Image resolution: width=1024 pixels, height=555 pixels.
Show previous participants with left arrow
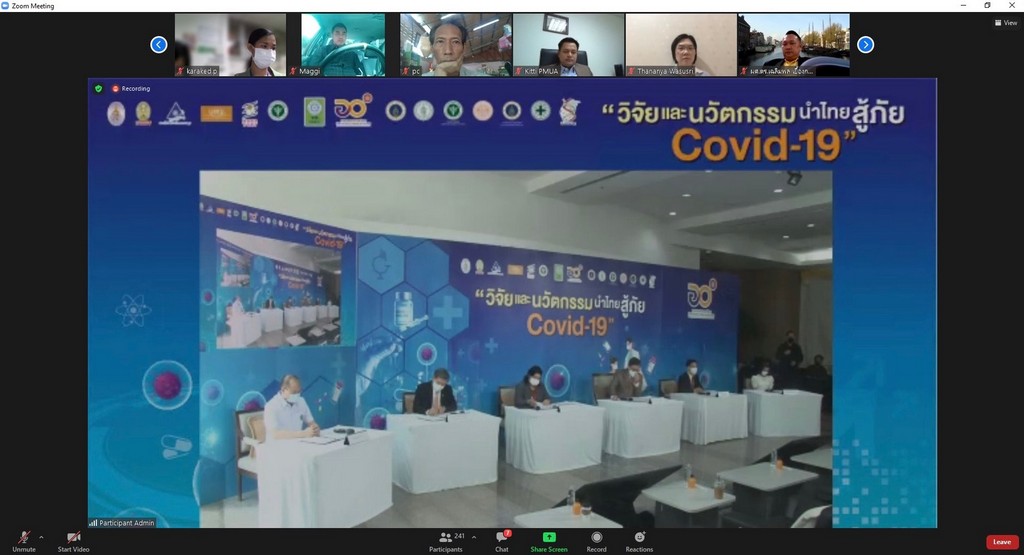(x=158, y=44)
